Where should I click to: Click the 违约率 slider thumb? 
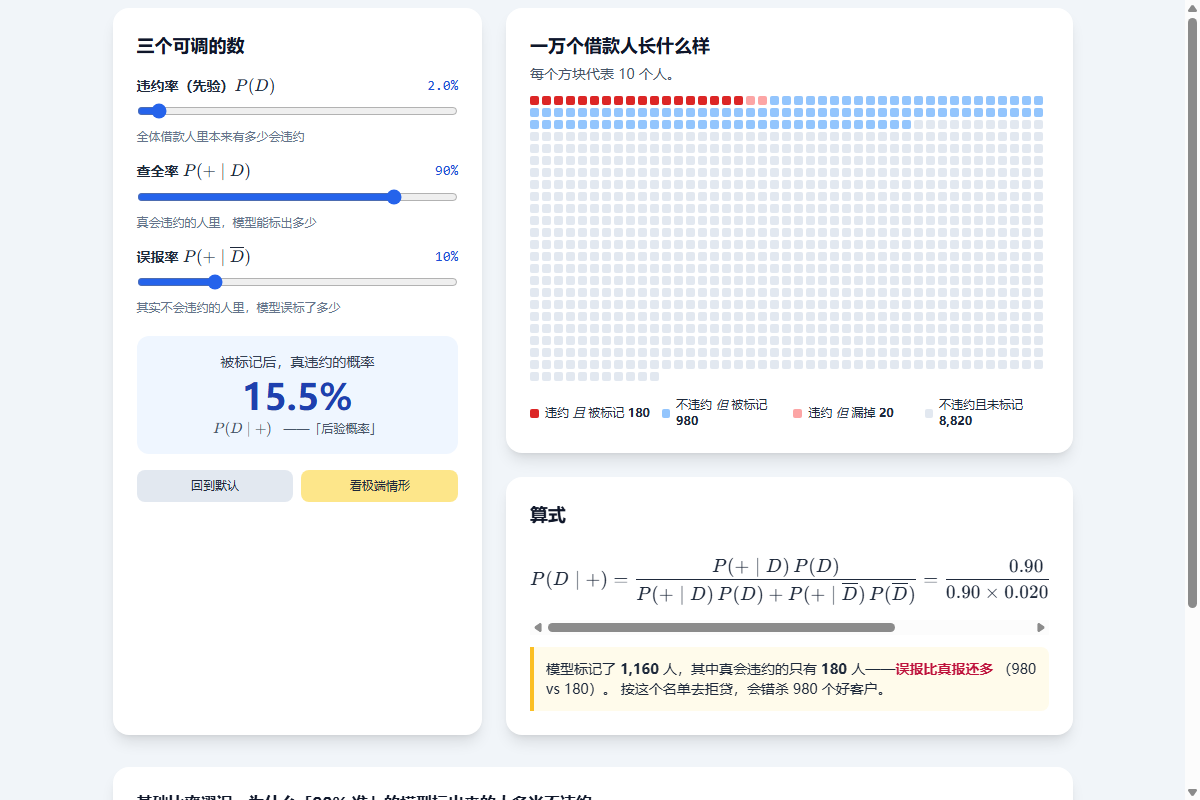point(158,111)
